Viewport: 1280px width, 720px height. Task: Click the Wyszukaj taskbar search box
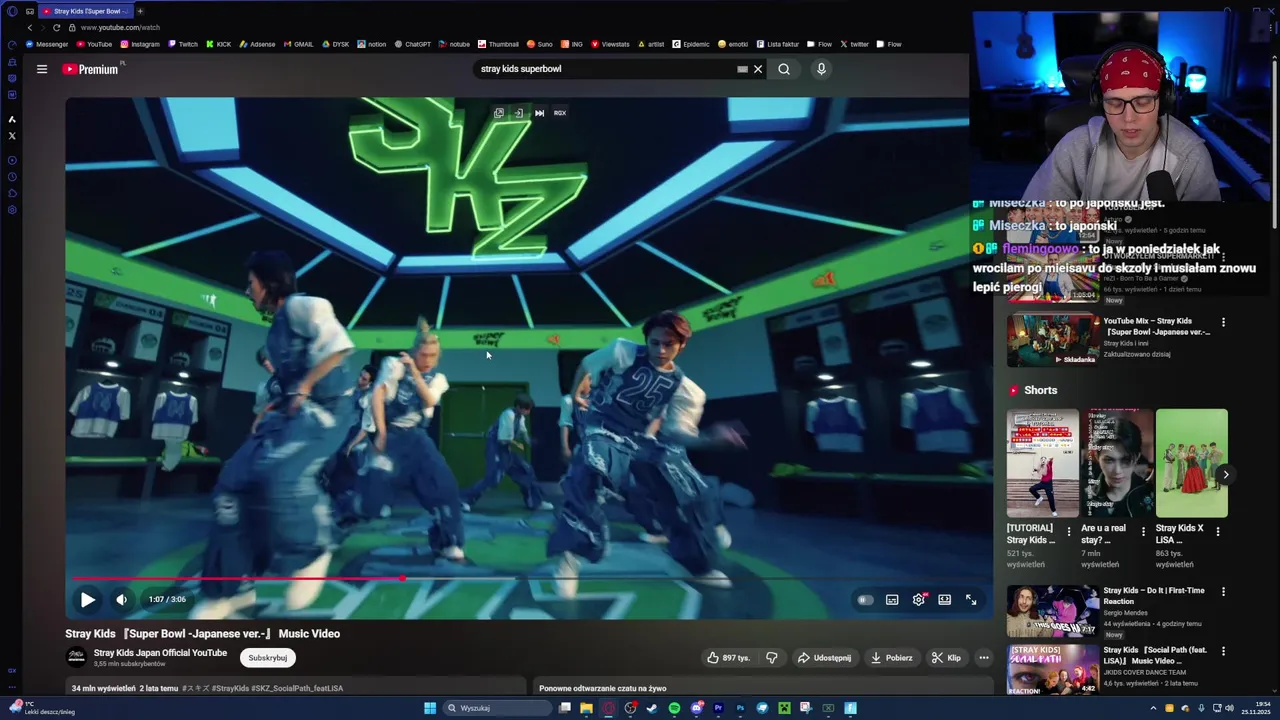tap(497, 708)
